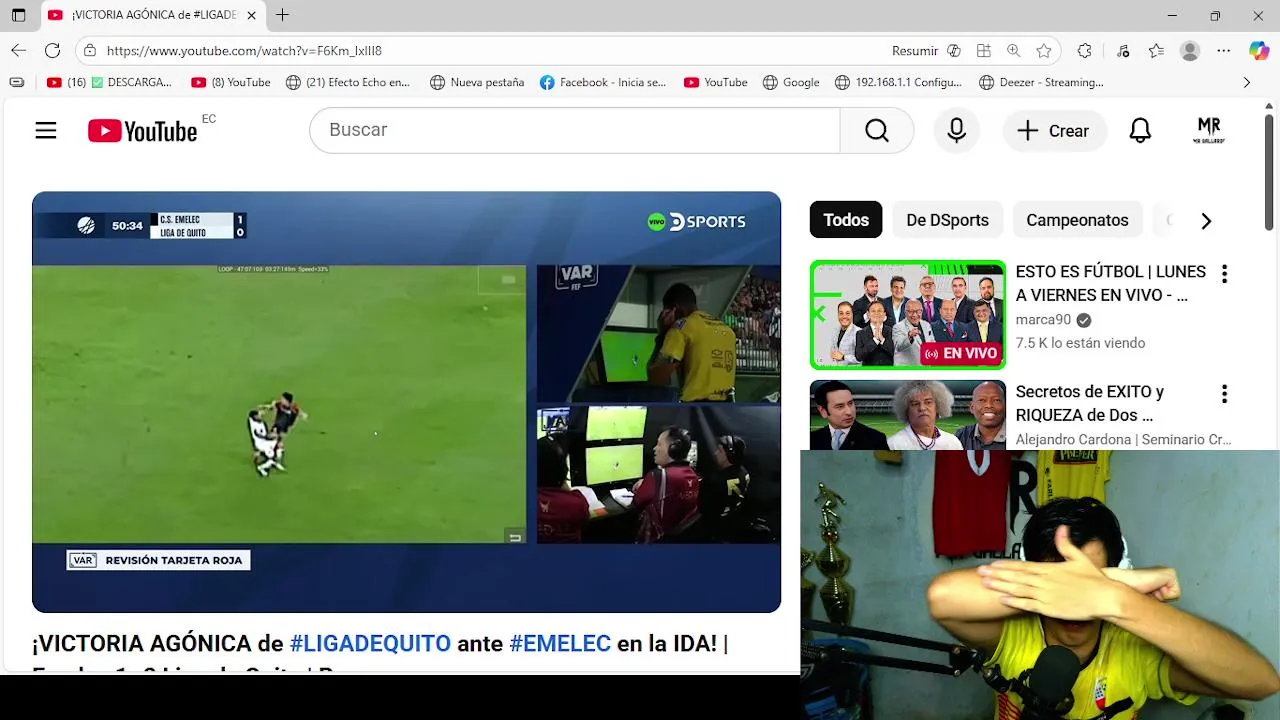Open a new tab with plus
The height and width of the screenshot is (720, 1280).
(x=283, y=15)
